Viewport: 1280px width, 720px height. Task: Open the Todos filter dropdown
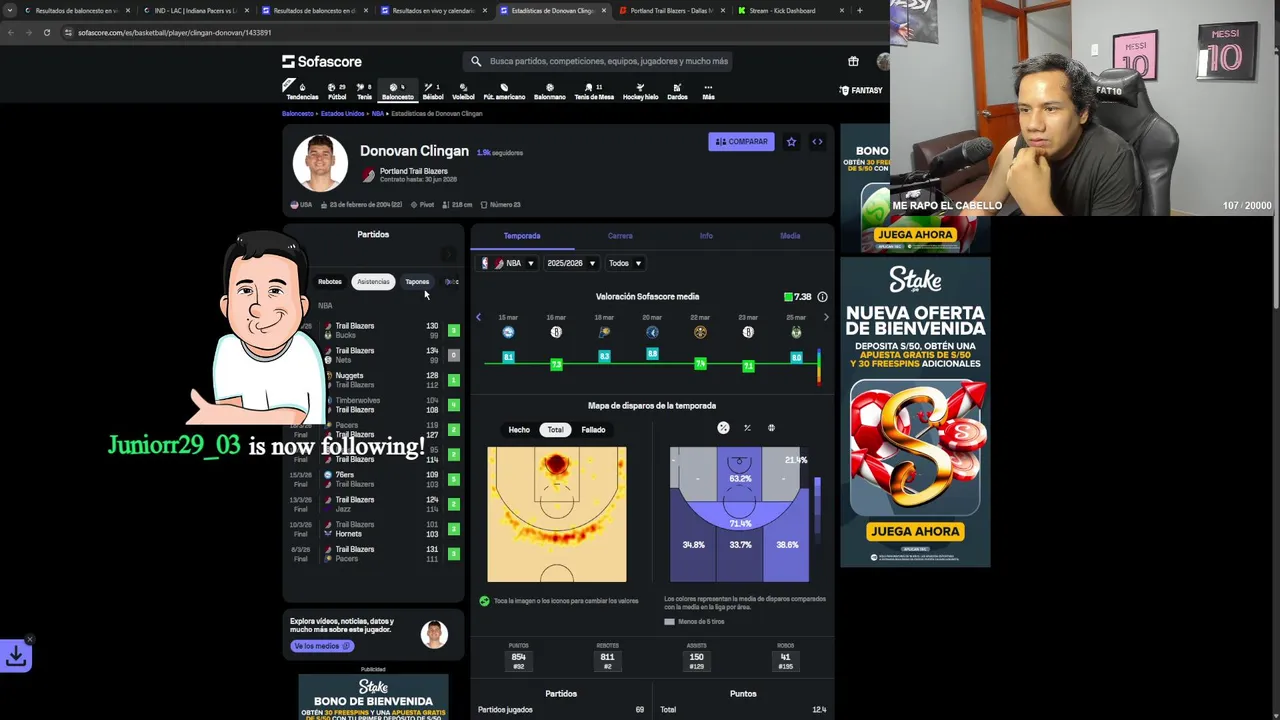click(x=625, y=263)
